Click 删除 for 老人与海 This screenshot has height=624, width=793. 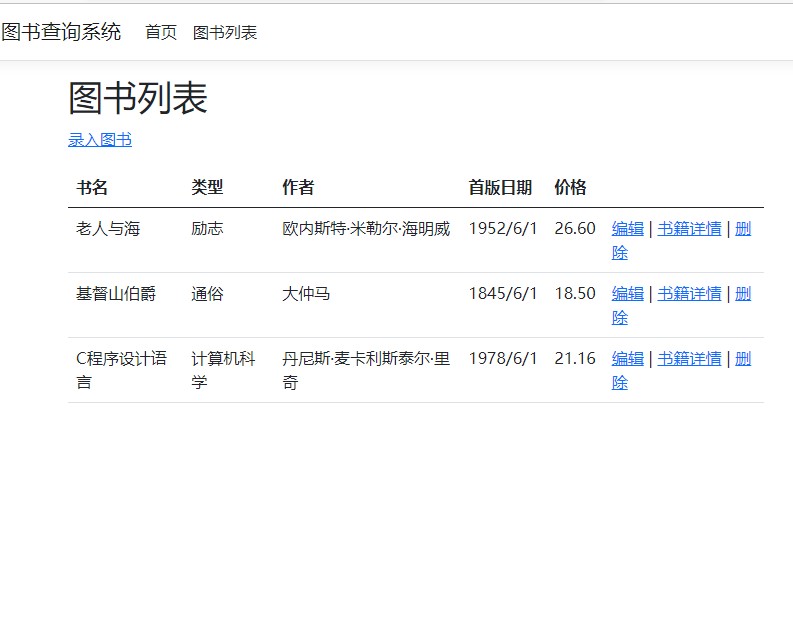point(743,229)
